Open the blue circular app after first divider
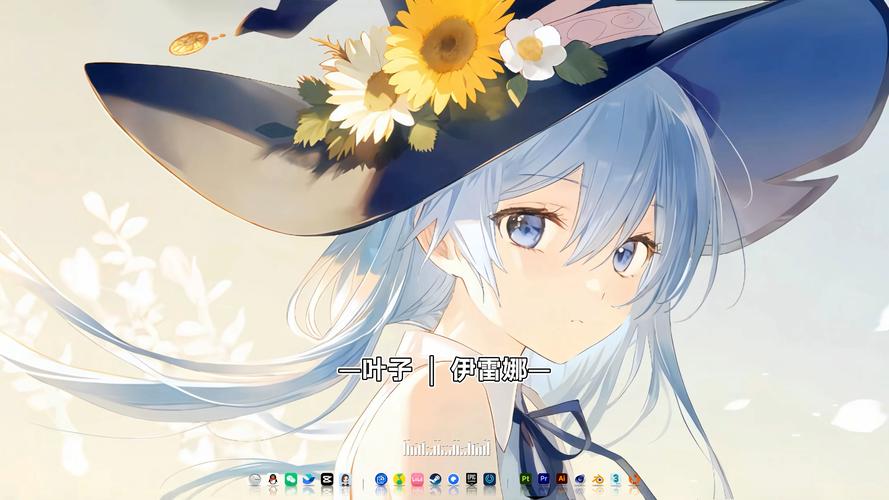 (381, 480)
